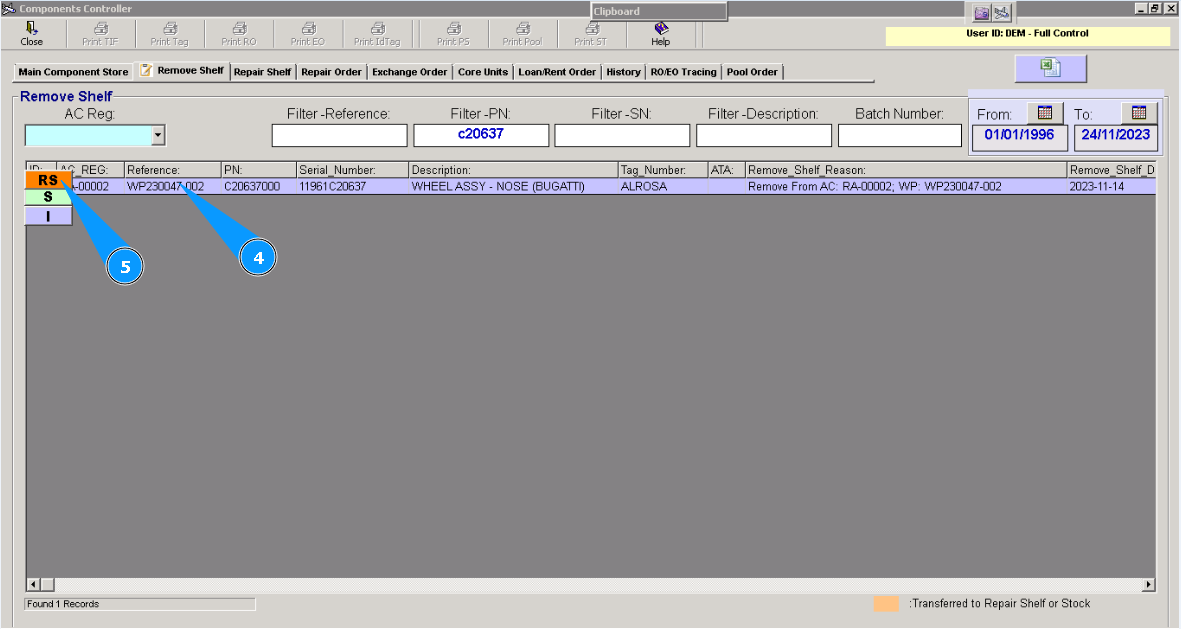Click the Reference column header
Viewport: 1181px width, 630px height.
[x=172, y=170]
